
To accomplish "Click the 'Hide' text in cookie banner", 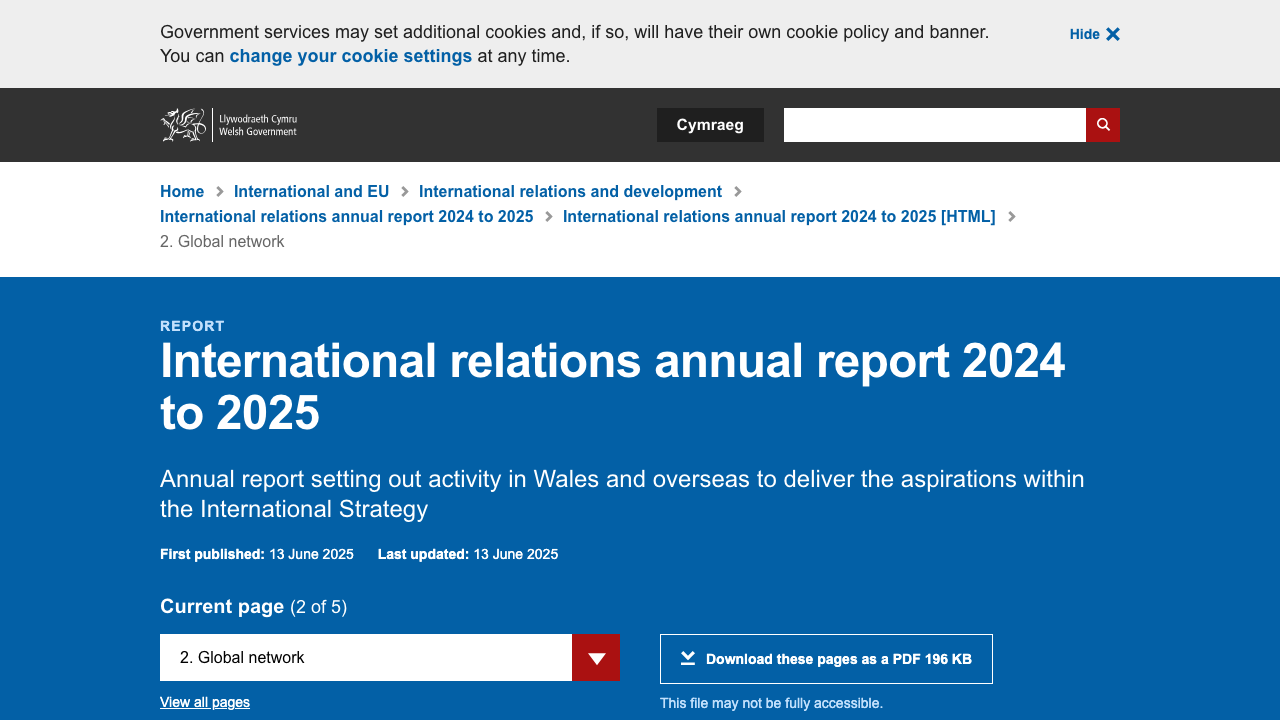I will pyautogui.click(x=1084, y=34).
